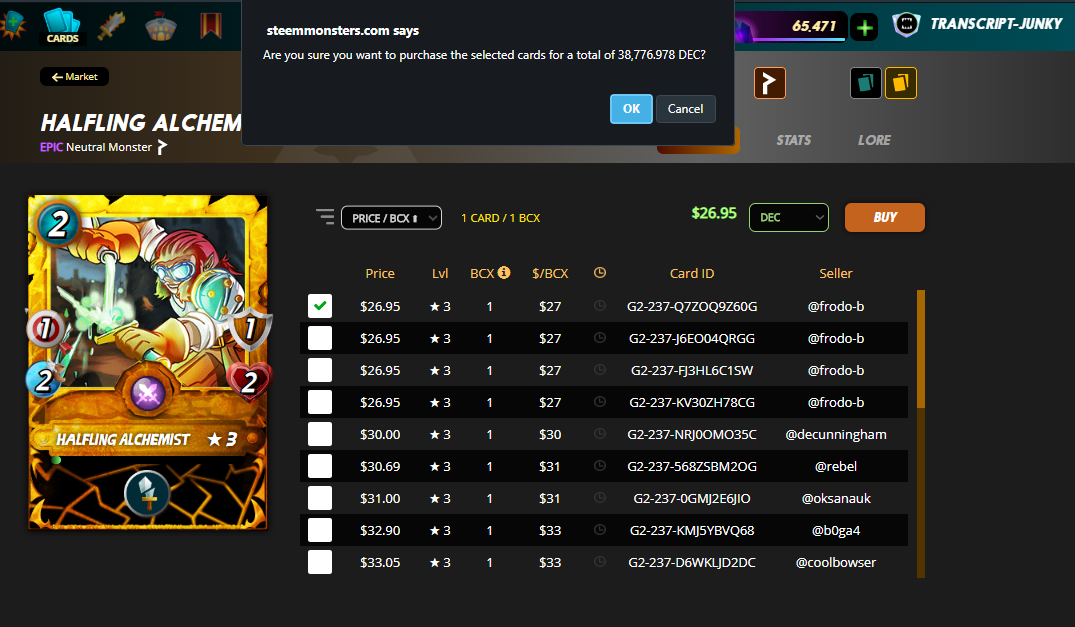
Task: Click the Halfling Alchemist card image
Action: (x=147, y=362)
